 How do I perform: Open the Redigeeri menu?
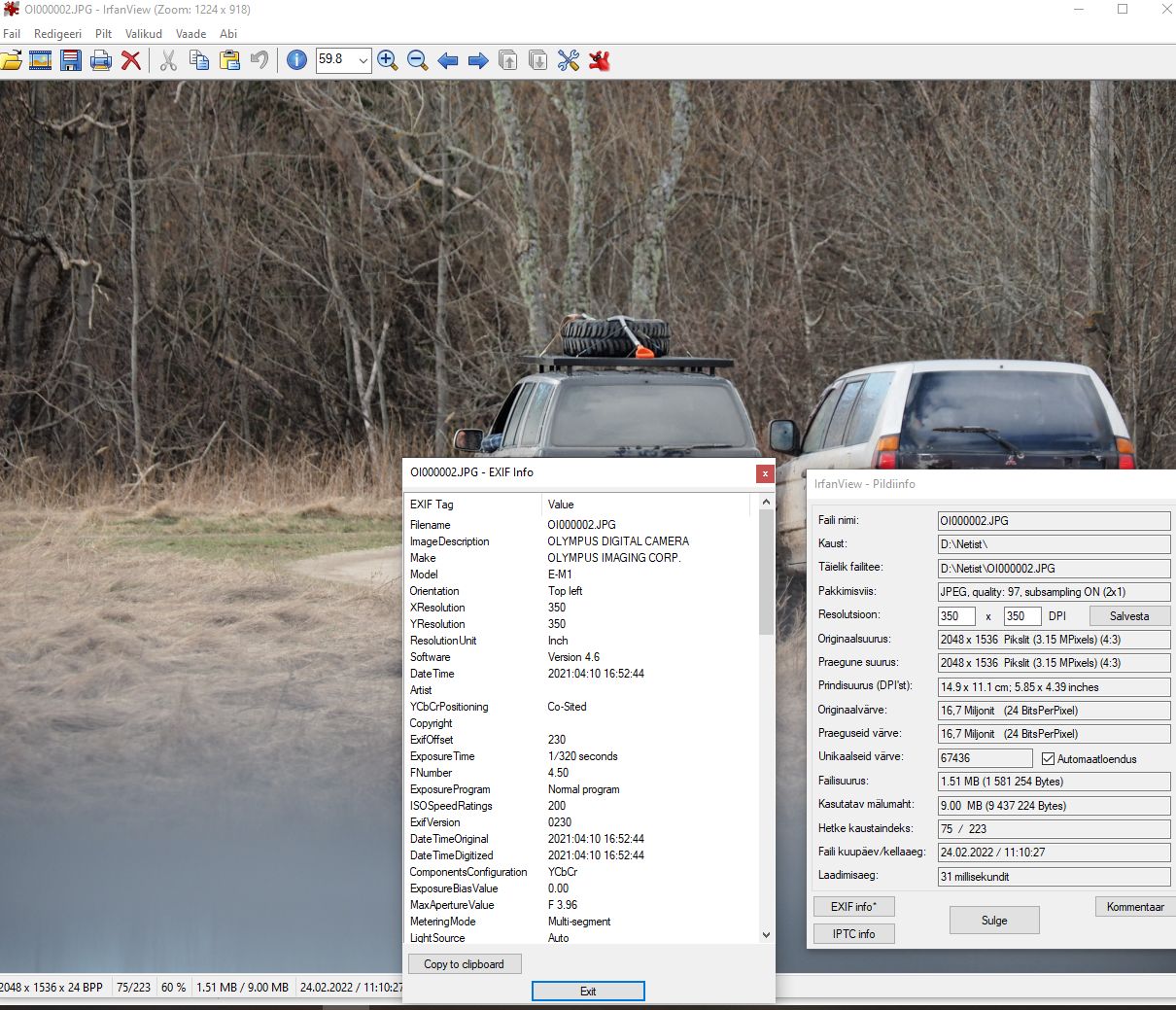click(x=57, y=33)
